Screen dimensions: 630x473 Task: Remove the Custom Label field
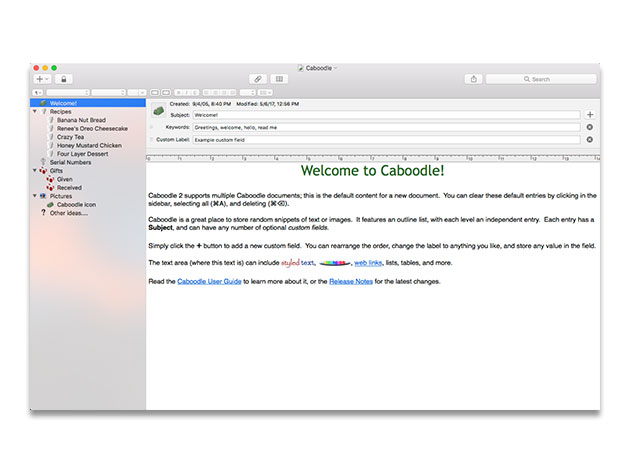click(x=589, y=139)
